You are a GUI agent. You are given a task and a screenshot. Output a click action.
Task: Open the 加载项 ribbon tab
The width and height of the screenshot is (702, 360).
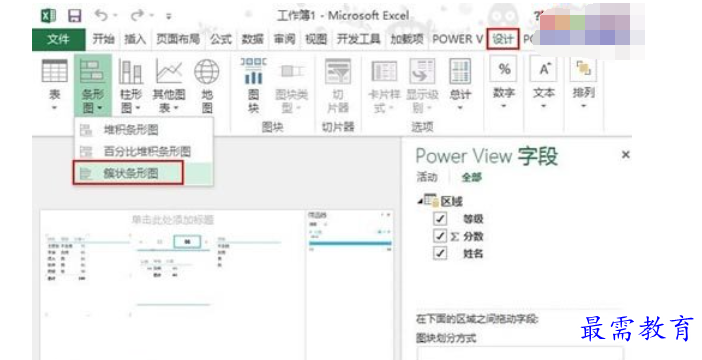[x=407, y=39]
